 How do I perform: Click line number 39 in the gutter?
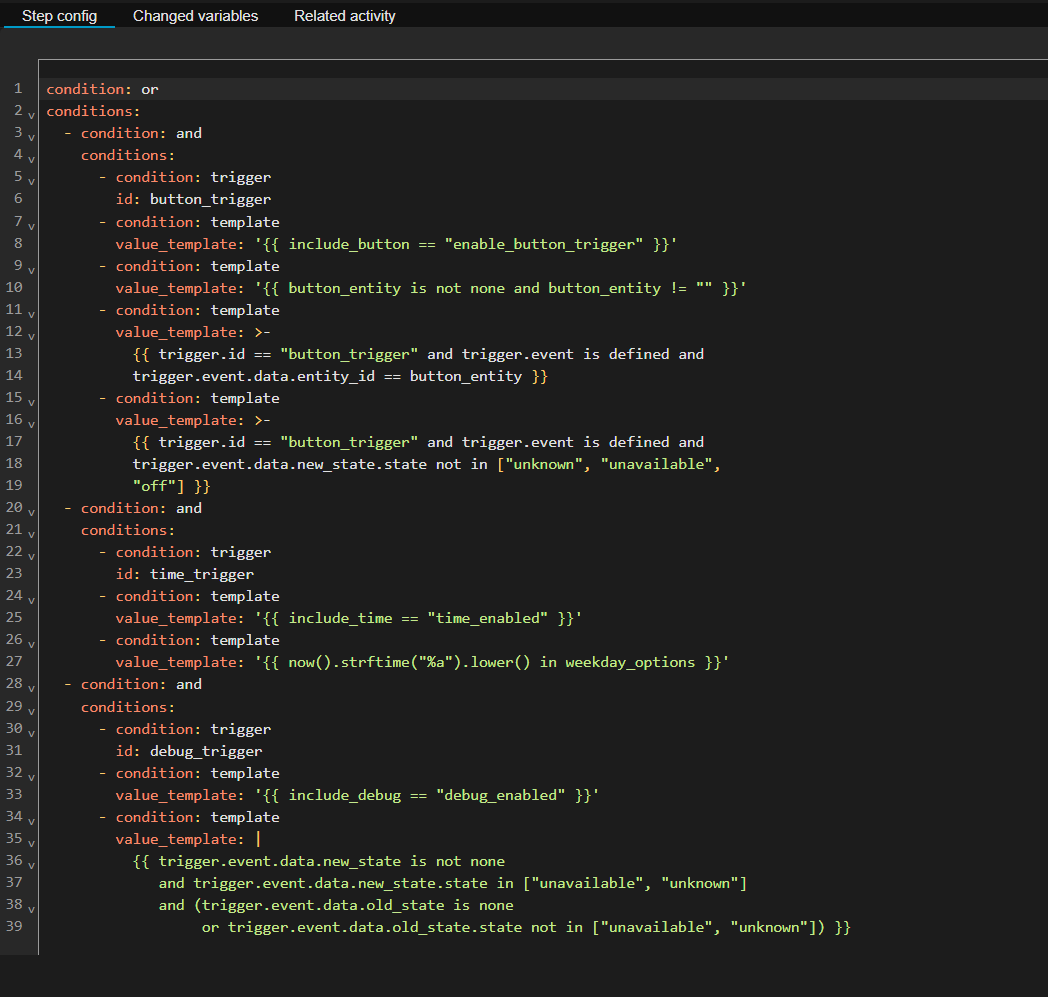click(x=14, y=926)
